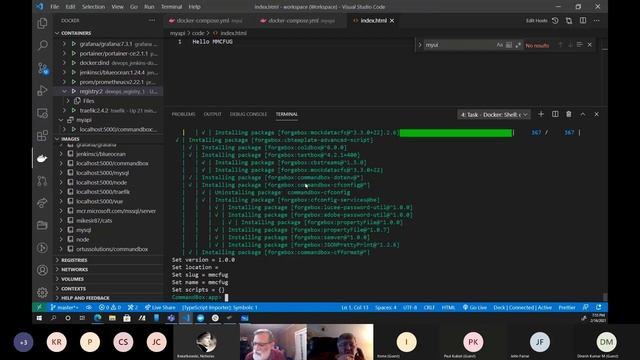The width and height of the screenshot is (640, 360).
Task: Collapse the myapi compose group
Action: tap(61, 120)
